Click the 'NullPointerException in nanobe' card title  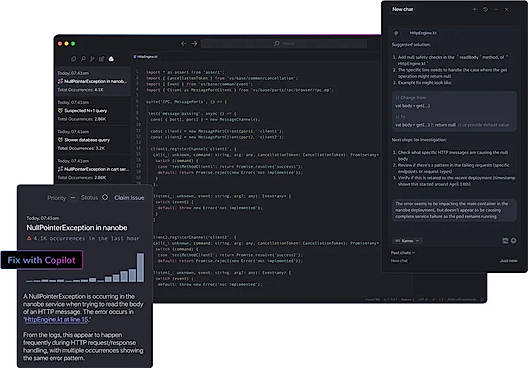click(x=77, y=228)
